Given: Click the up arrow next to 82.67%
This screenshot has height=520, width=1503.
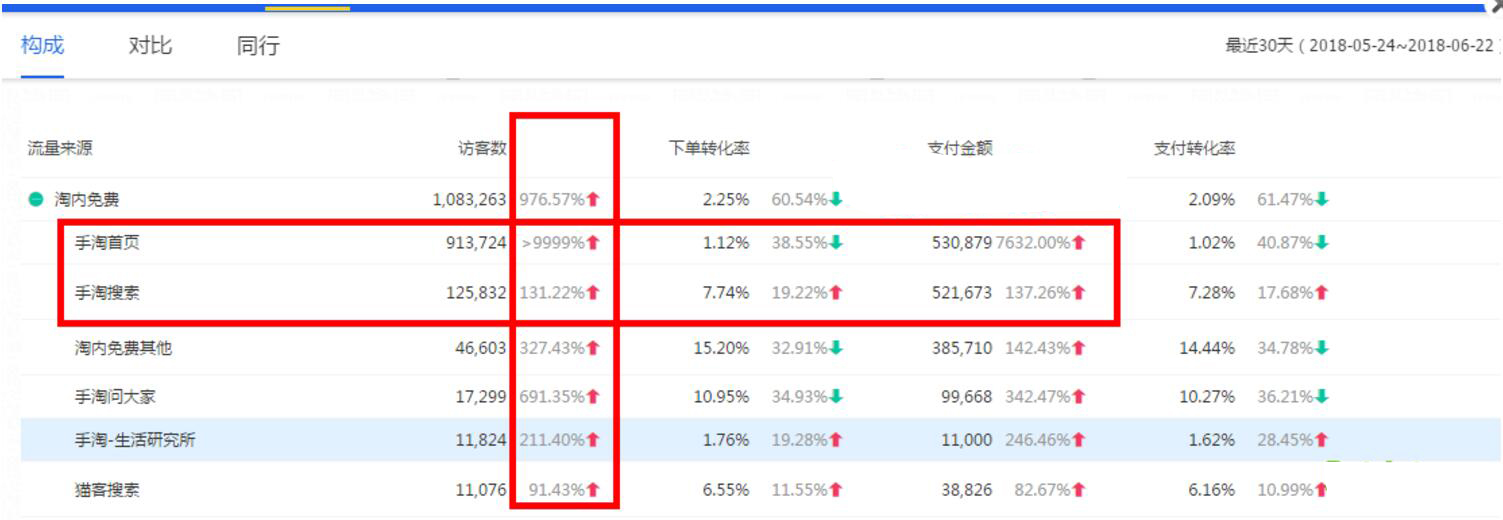Looking at the screenshot, I should (x=1079, y=490).
